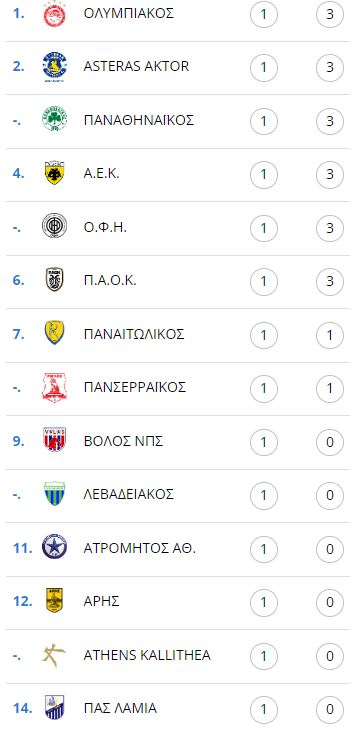
Task: Click games-played circle for ΑΤΡΟΜΗΤΟΣ ΑΘ.
Action: click(264, 549)
